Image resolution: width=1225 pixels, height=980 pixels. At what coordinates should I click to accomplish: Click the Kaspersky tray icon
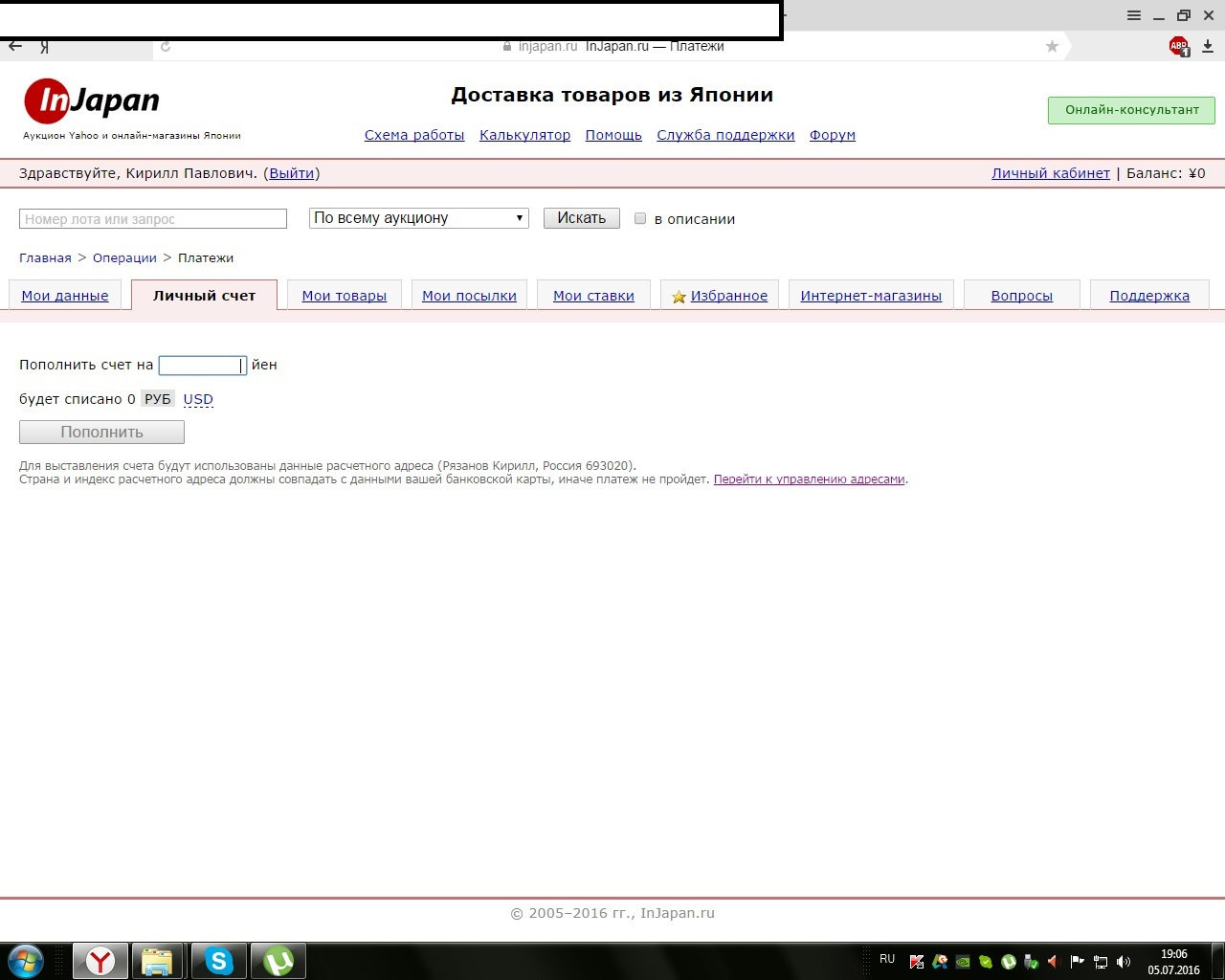tap(917, 962)
